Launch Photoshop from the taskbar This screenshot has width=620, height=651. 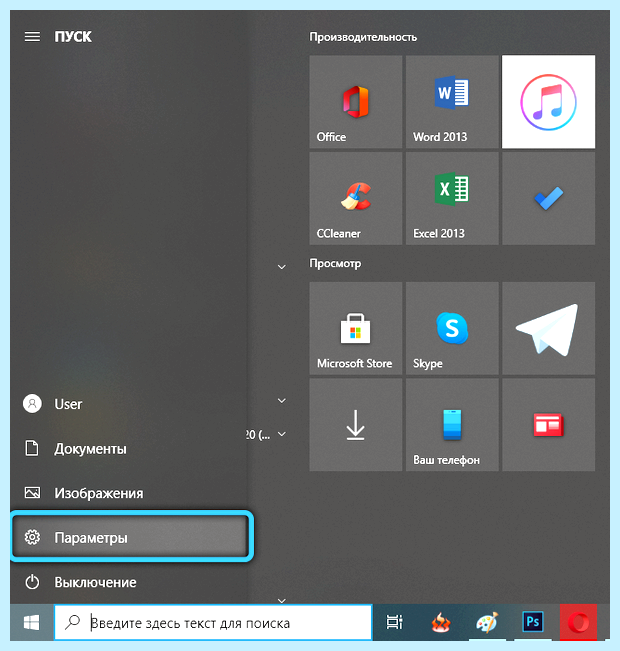(x=533, y=622)
